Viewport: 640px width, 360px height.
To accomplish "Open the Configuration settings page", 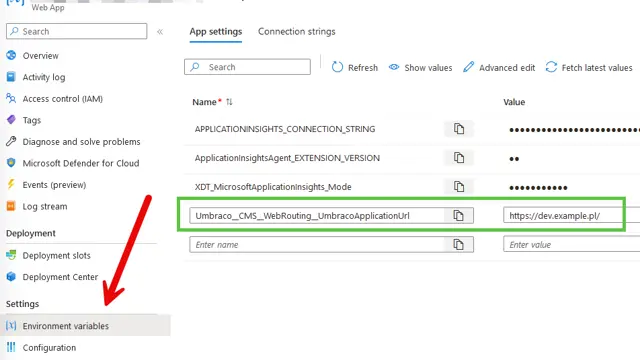I will point(49,348).
